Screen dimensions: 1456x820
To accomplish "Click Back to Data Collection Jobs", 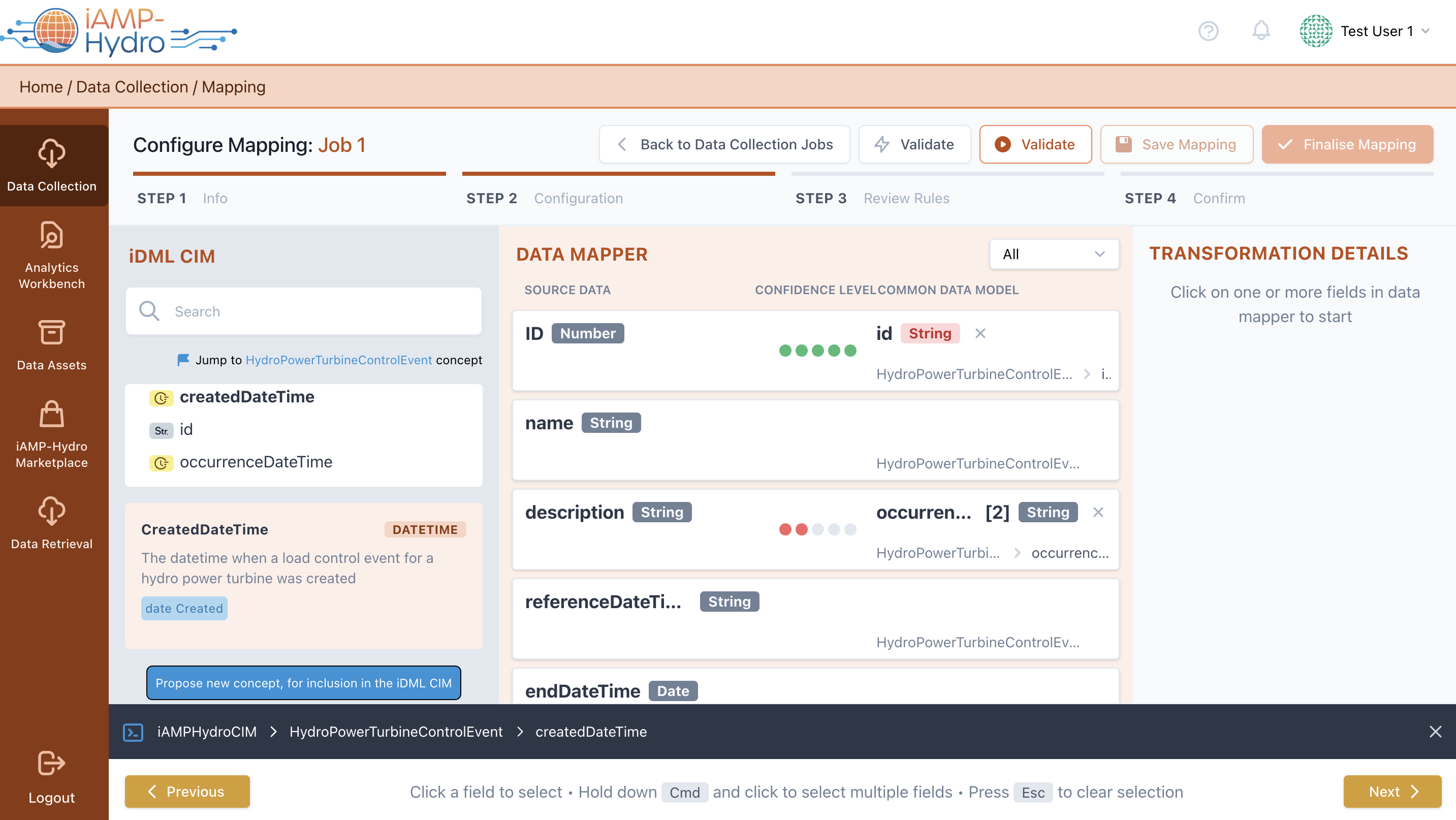I will [x=724, y=145].
